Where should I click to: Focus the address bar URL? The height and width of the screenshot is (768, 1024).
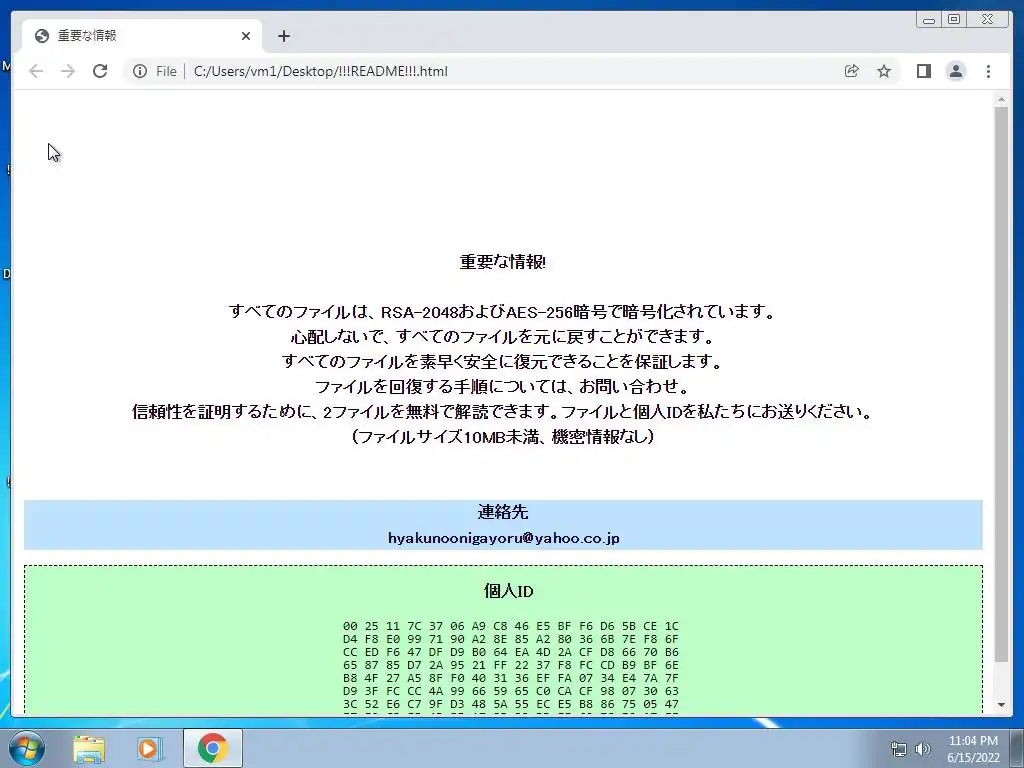tap(321, 71)
